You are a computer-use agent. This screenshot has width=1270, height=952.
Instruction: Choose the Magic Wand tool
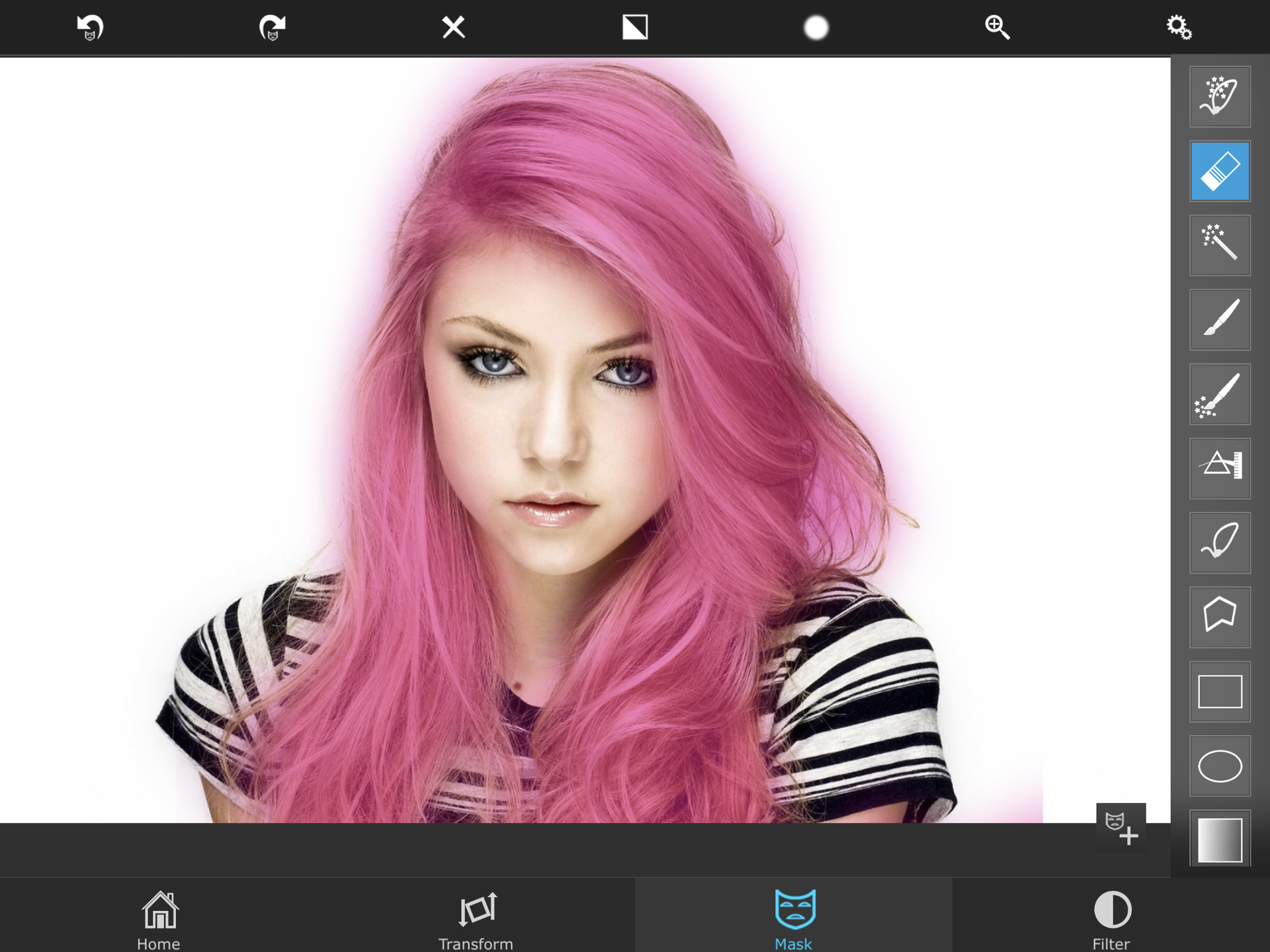(x=1220, y=245)
